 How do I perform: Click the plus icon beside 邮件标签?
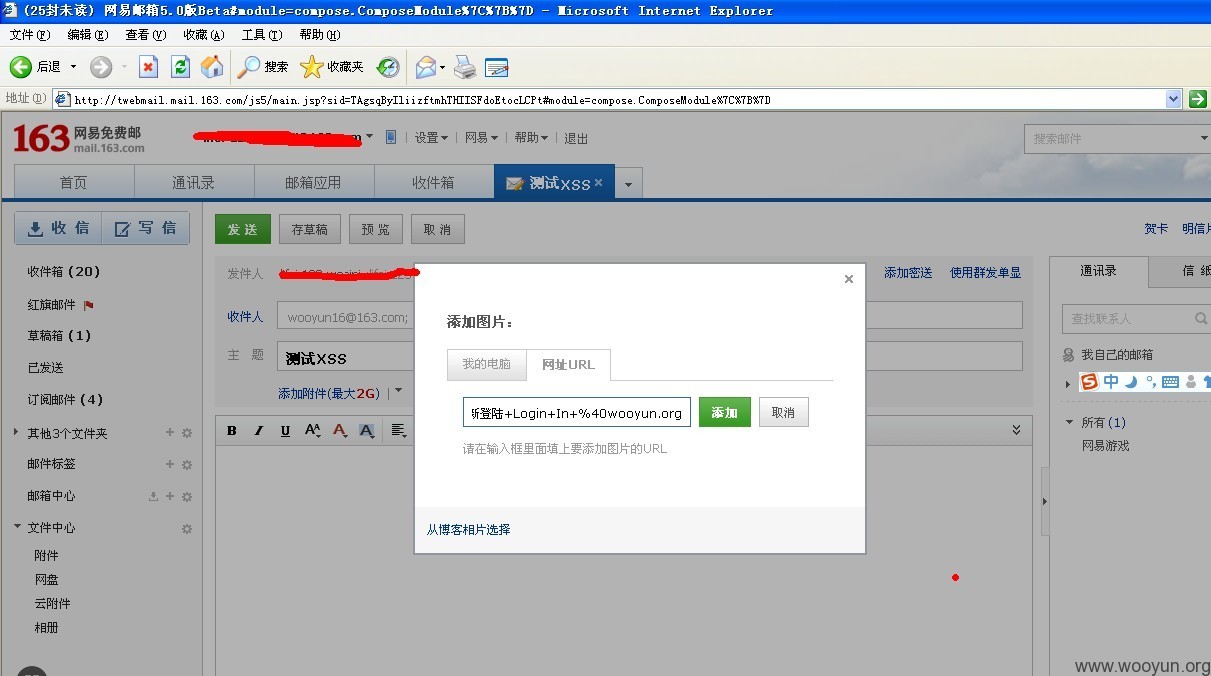[x=169, y=464]
